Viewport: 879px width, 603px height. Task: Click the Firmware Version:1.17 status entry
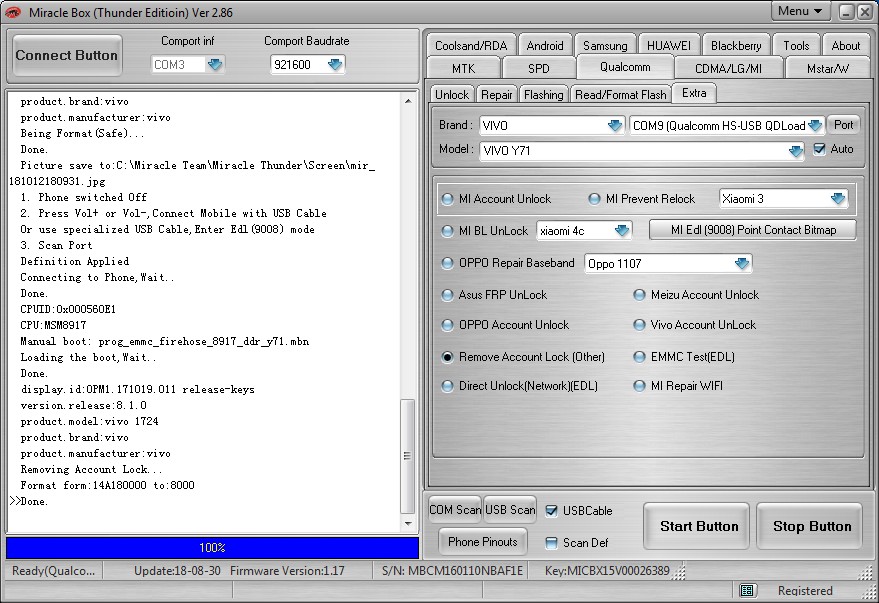[287, 571]
